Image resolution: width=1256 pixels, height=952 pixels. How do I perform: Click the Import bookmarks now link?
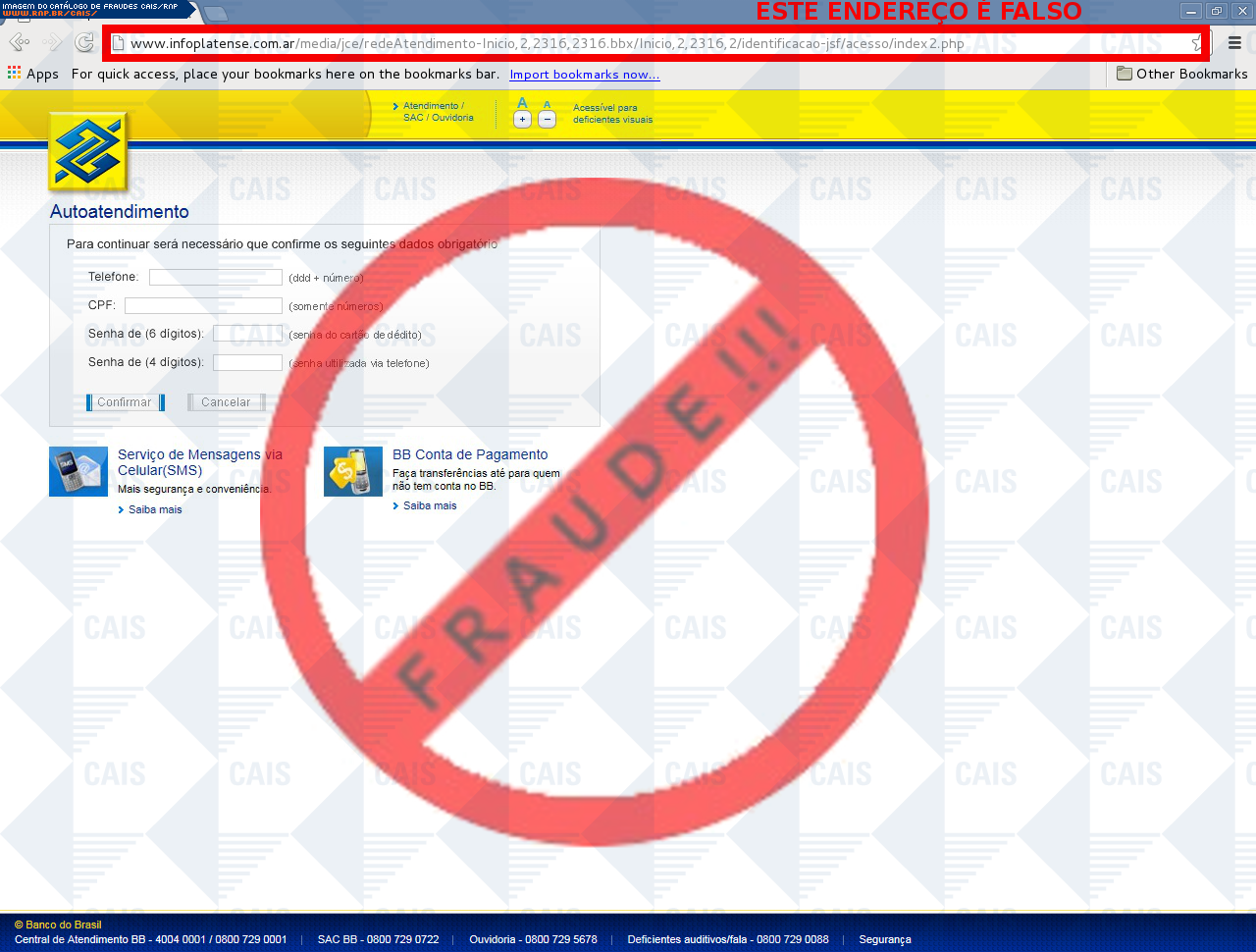[x=585, y=75]
